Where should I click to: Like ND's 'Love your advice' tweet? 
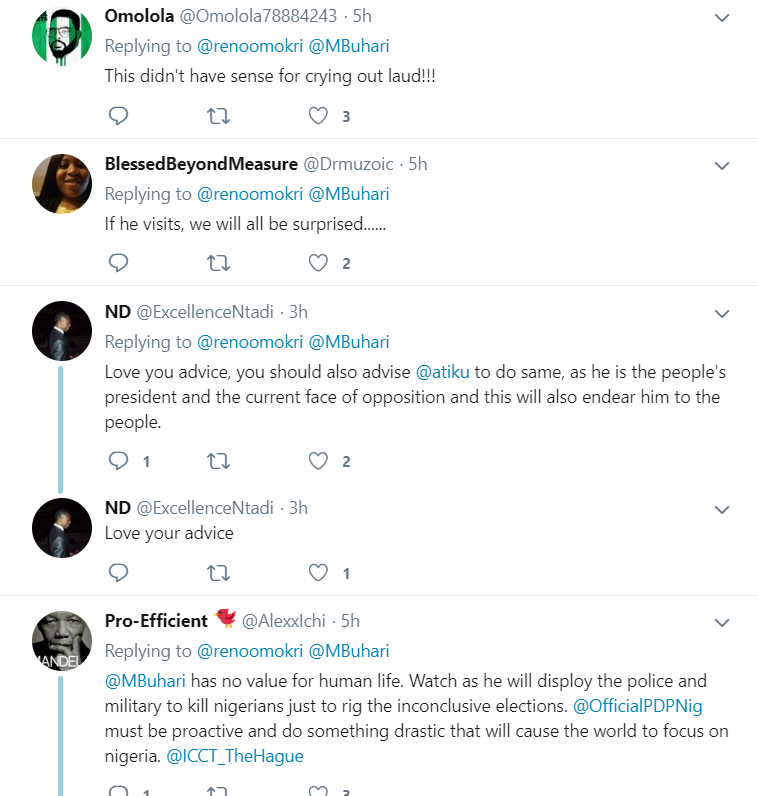[318, 573]
